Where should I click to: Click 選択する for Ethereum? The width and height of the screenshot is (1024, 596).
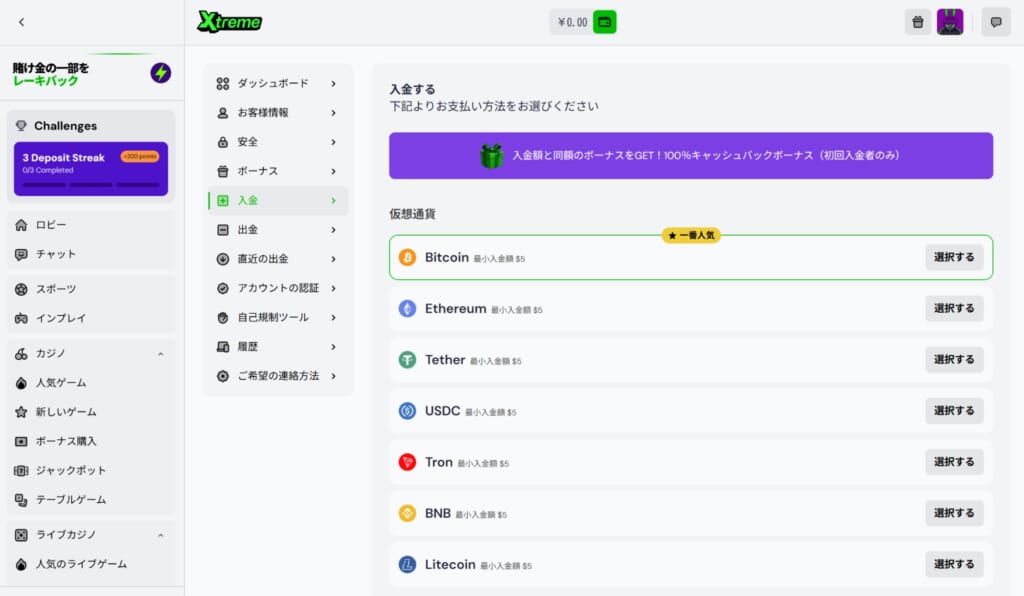pyautogui.click(x=954, y=308)
